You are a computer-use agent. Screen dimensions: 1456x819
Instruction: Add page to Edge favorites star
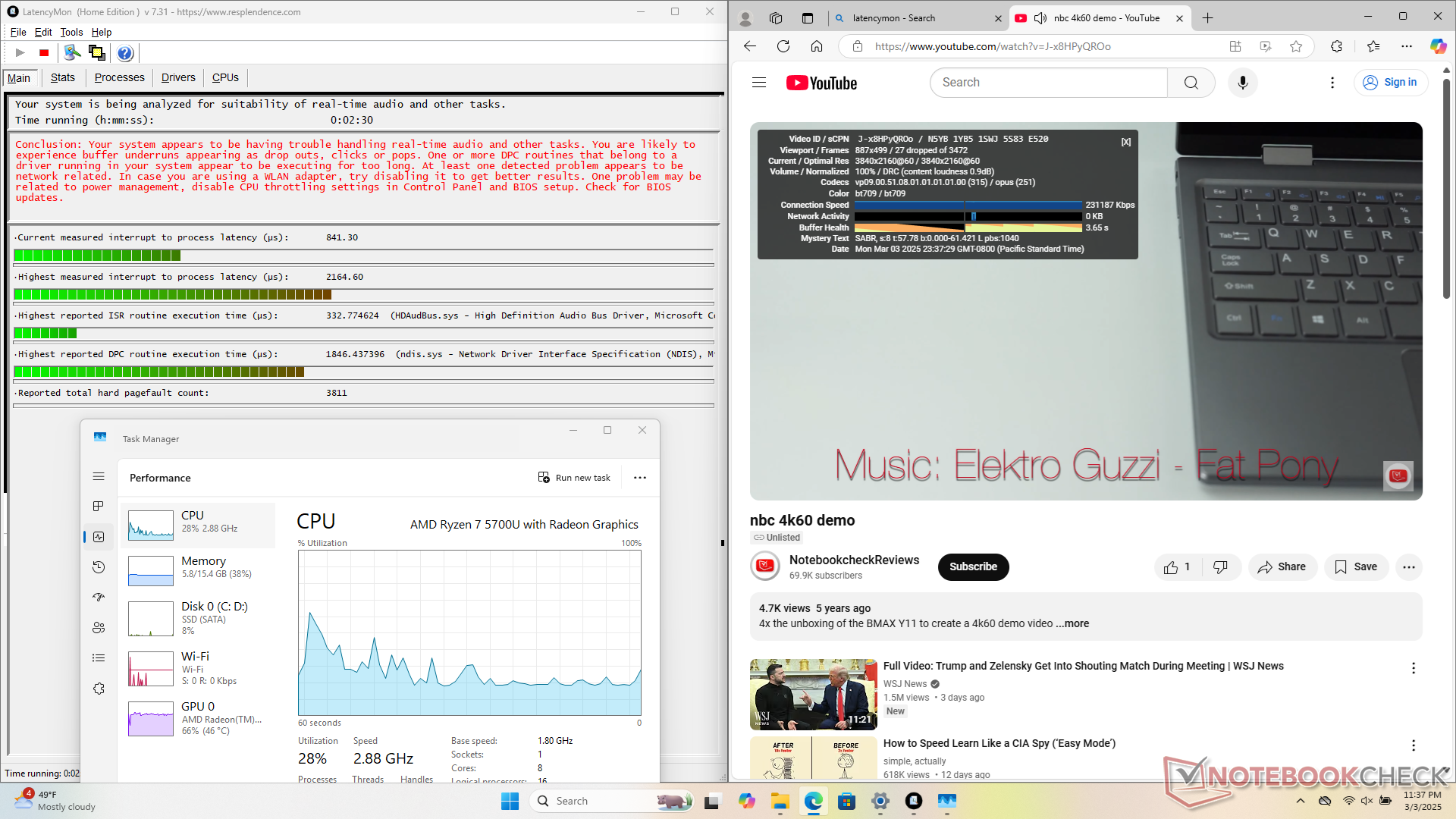coord(1296,46)
